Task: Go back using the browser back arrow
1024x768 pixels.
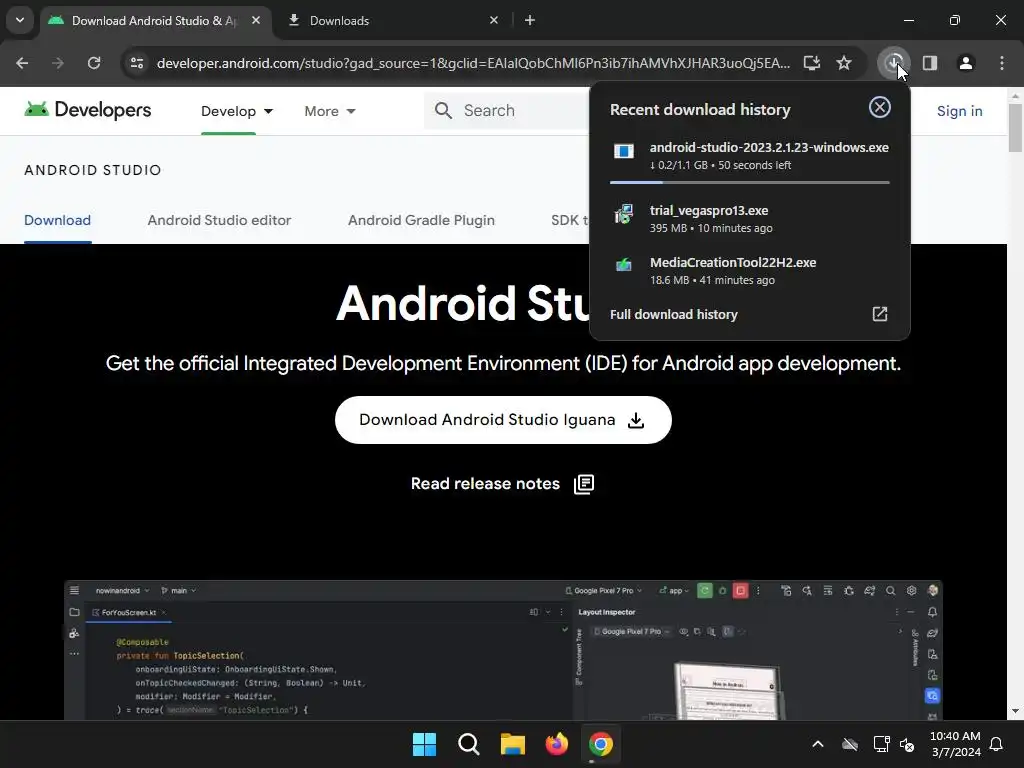Action: tap(22, 63)
